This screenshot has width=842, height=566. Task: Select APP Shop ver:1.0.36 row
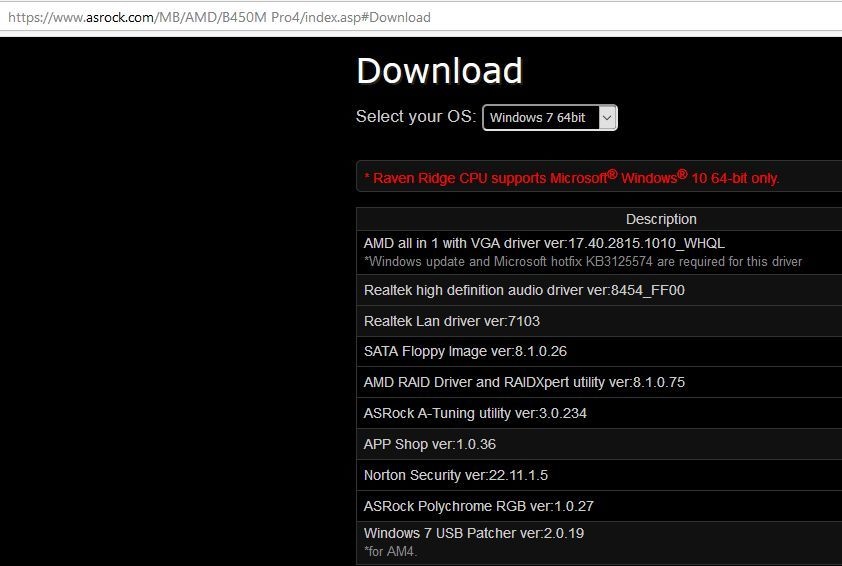point(599,444)
